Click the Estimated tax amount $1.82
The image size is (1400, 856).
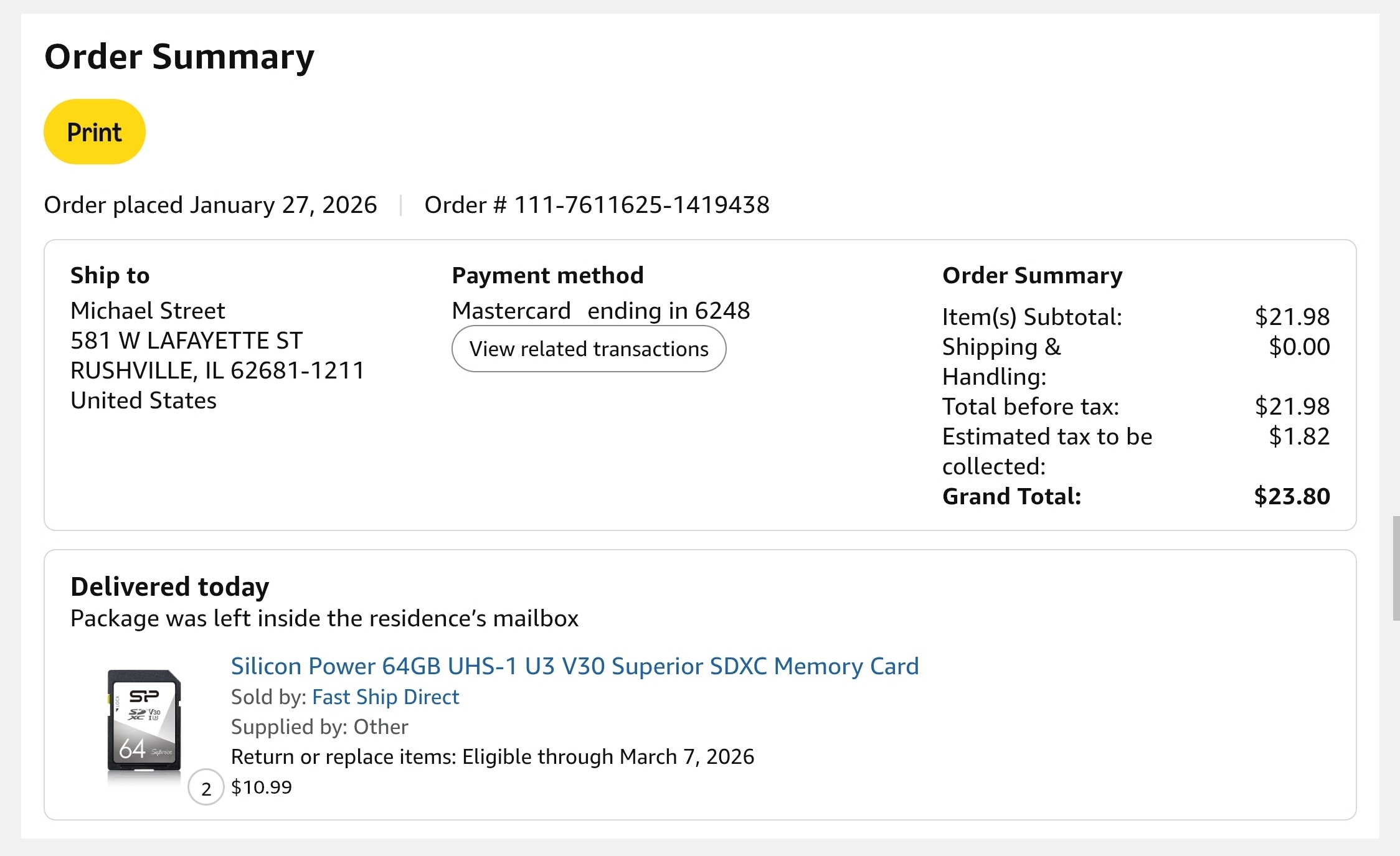pyautogui.click(x=1299, y=436)
